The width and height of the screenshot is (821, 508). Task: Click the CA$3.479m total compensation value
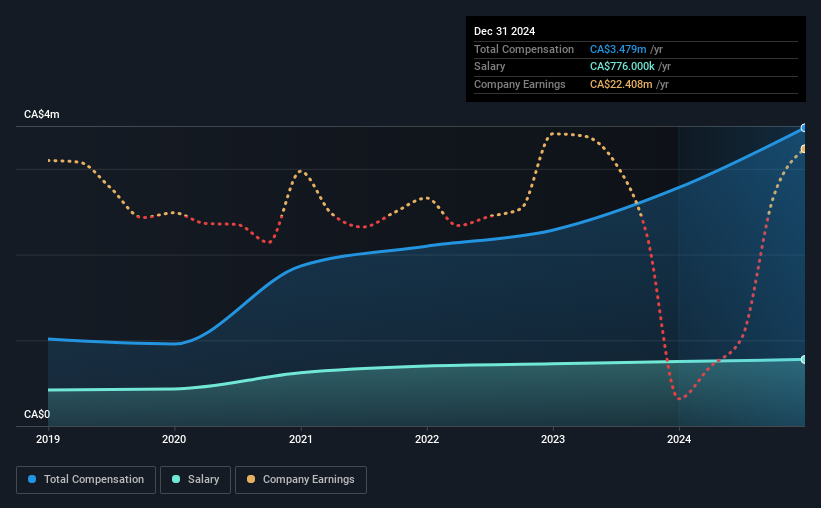pos(618,49)
